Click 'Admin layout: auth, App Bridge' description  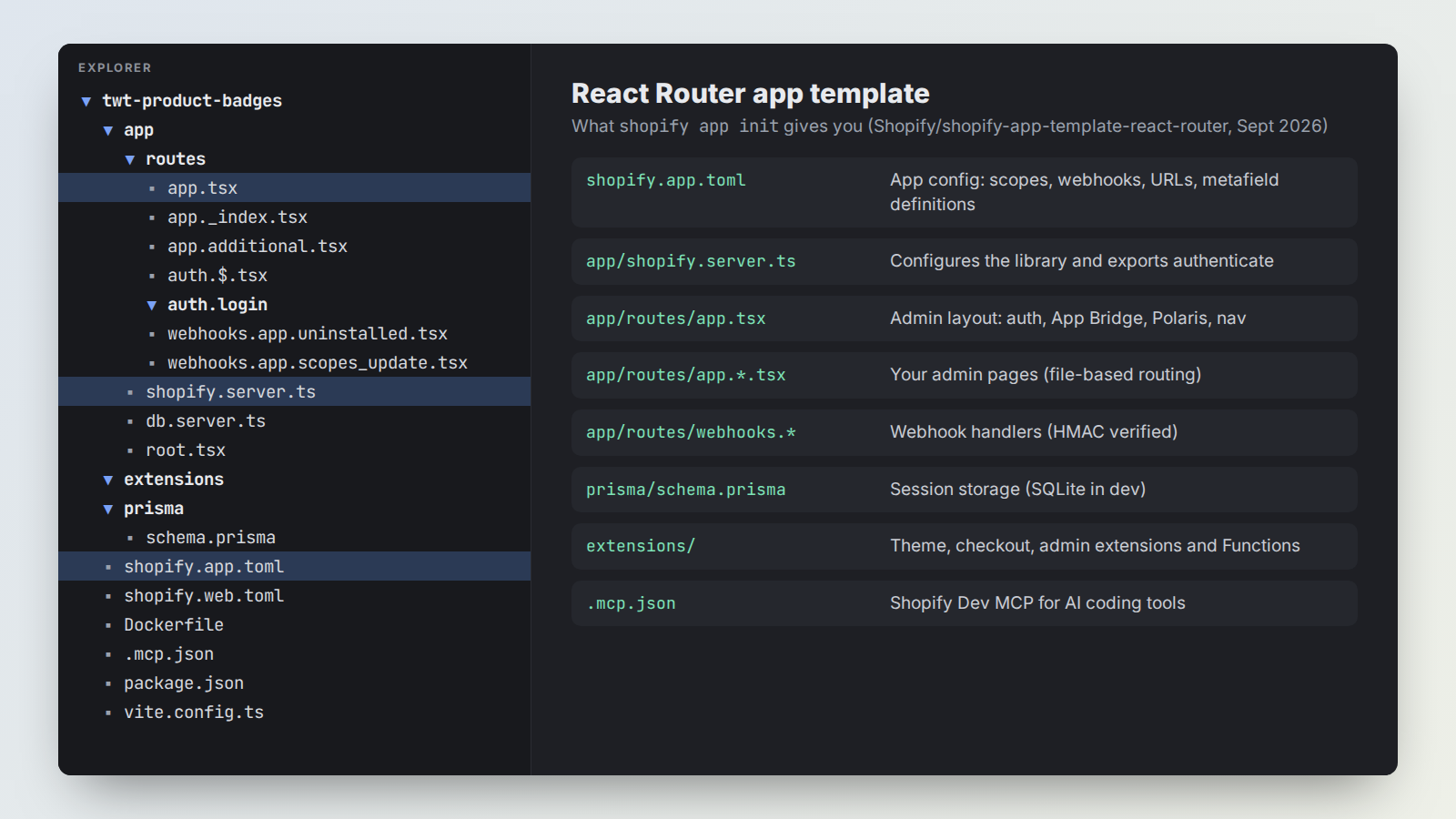(1068, 318)
